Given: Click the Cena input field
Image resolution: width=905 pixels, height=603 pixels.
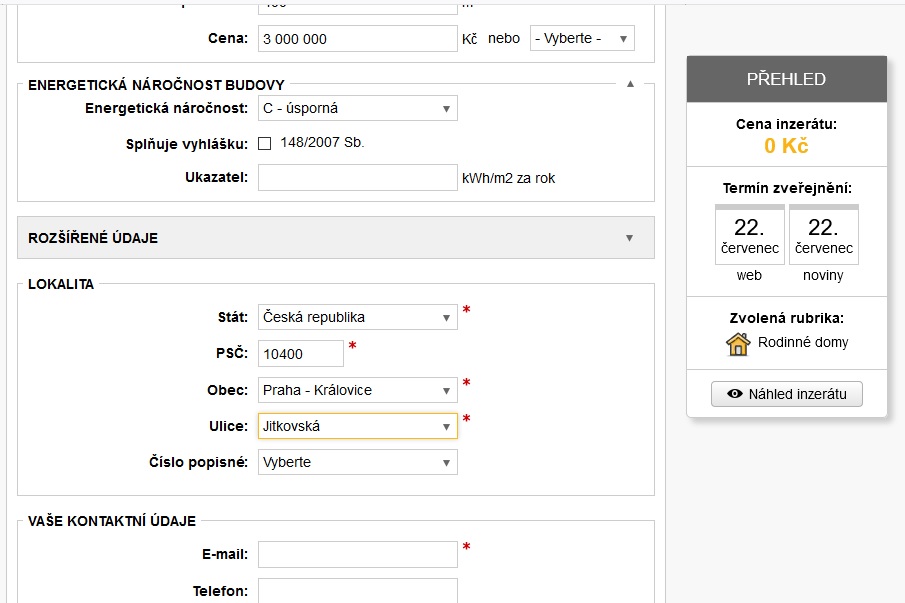Looking at the screenshot, I should 358,39.
